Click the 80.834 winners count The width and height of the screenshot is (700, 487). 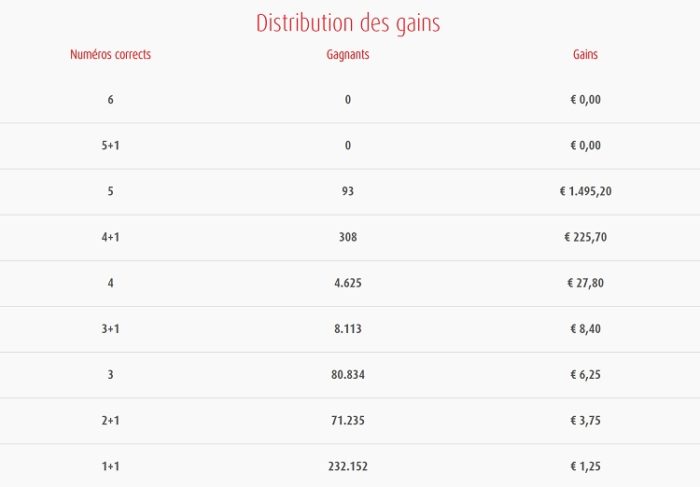pyautogui.click(x=348, y=374)
